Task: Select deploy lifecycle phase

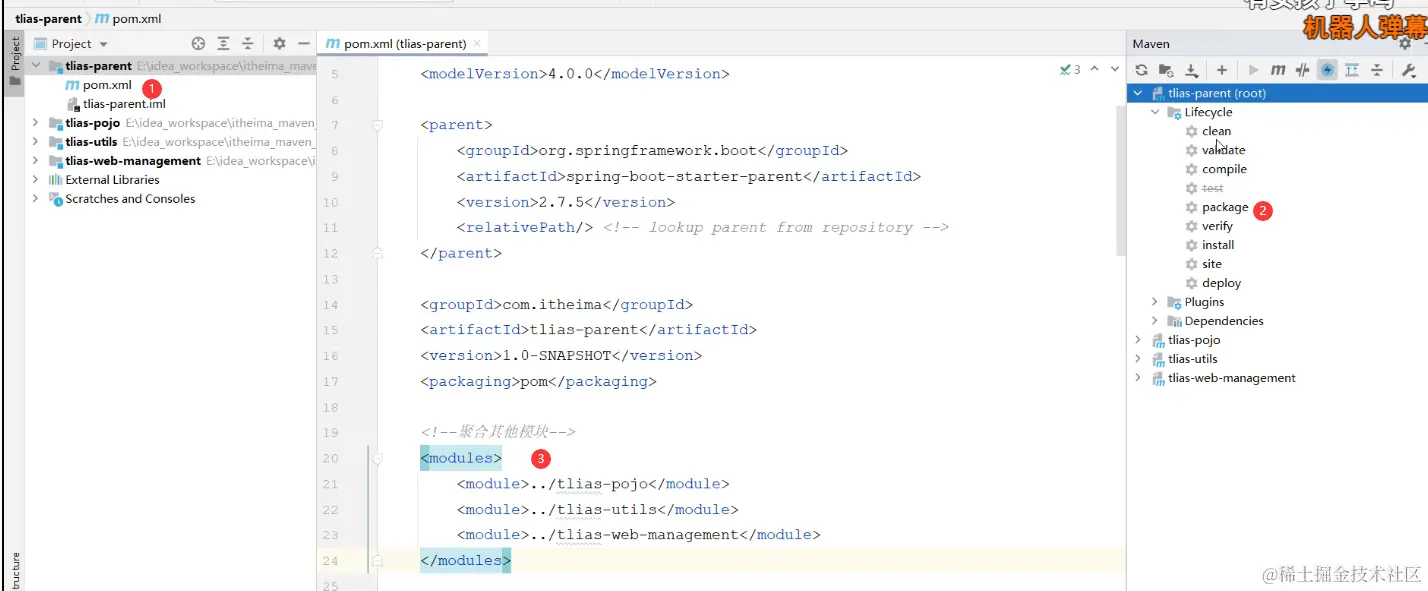Action: point(1221,283)
